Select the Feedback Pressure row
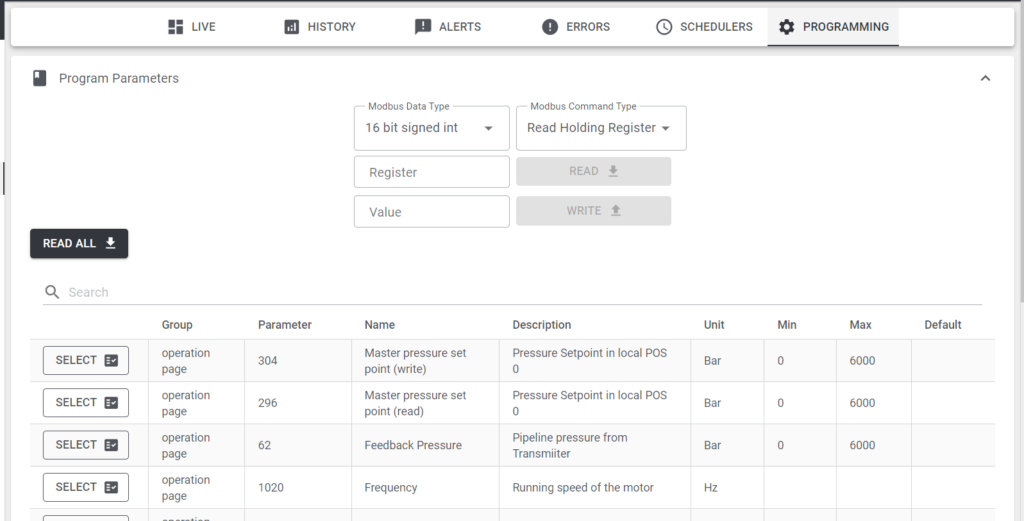The height and width of the screenshot is (521, 1024). pos(86,445)
